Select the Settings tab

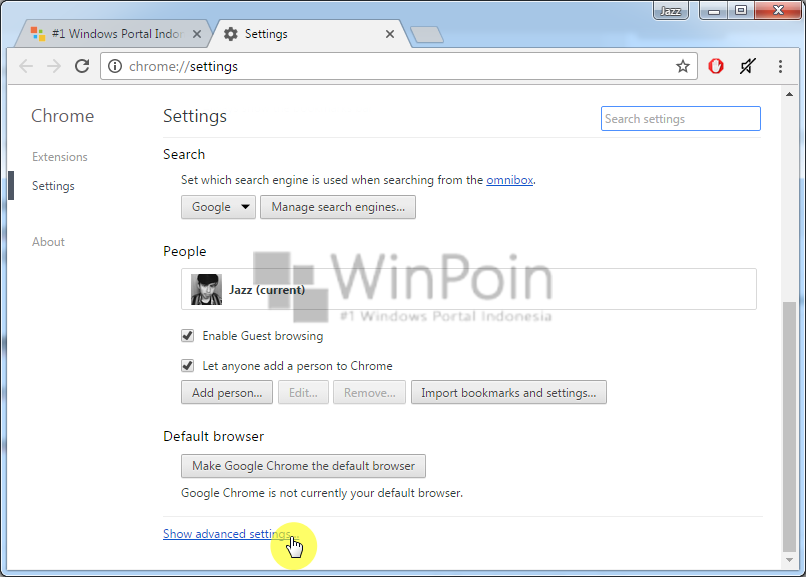(x=311, y=33)
